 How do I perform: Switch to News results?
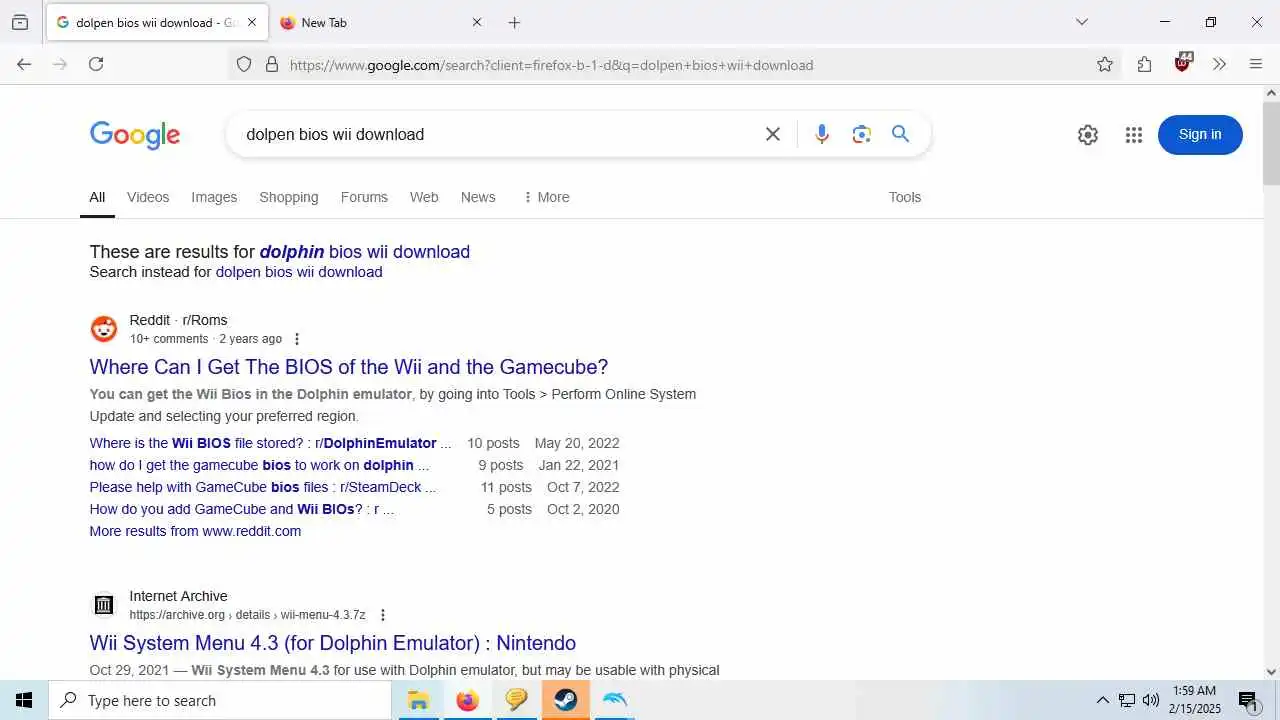point(478,197)
